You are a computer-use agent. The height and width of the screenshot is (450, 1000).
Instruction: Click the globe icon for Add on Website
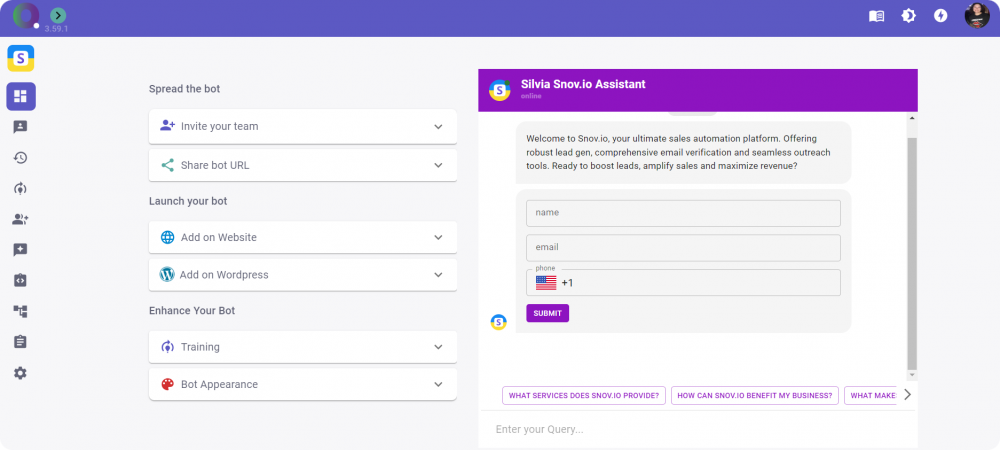point(168,237)
